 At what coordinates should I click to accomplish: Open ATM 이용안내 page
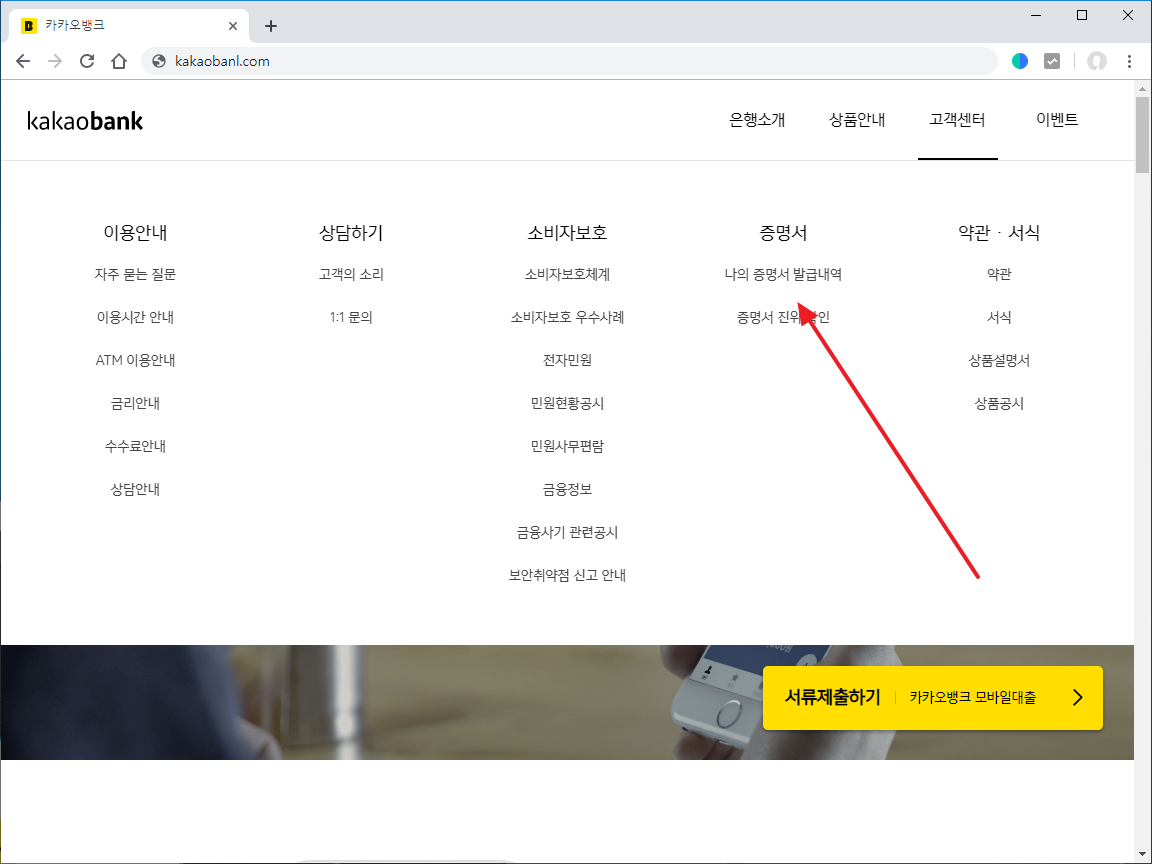point(135,361)
